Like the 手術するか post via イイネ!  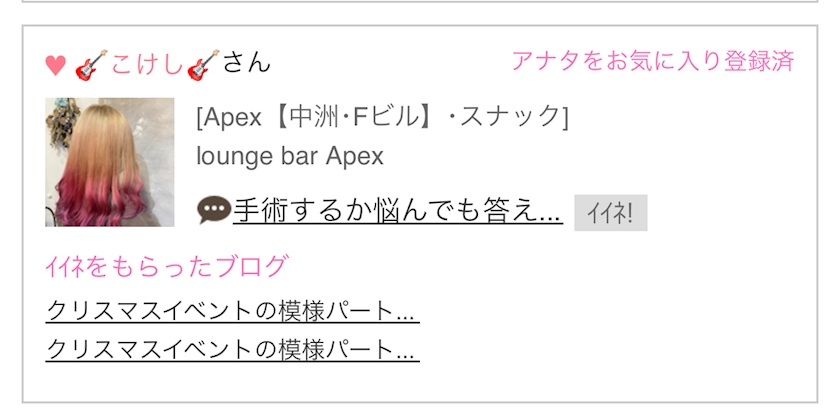(611, 213)
